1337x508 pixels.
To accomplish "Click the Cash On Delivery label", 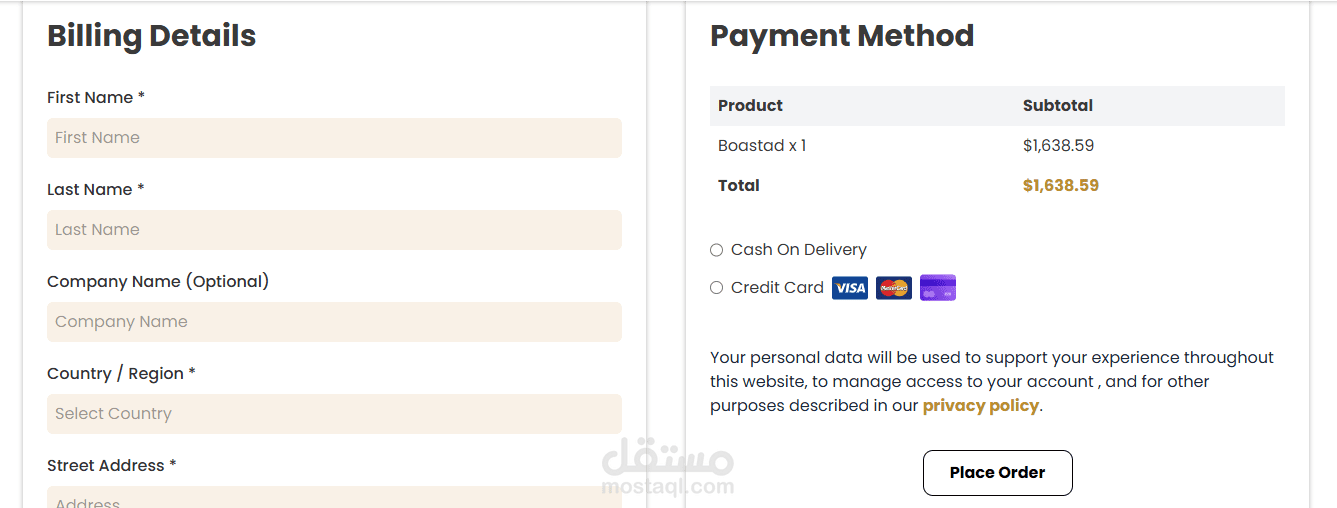I will [799, 250].
